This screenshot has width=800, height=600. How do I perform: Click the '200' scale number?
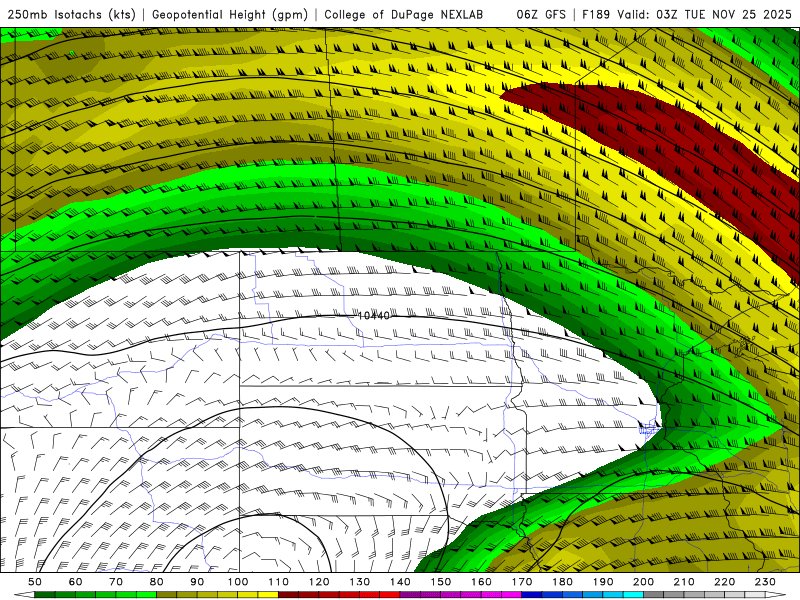643,582
